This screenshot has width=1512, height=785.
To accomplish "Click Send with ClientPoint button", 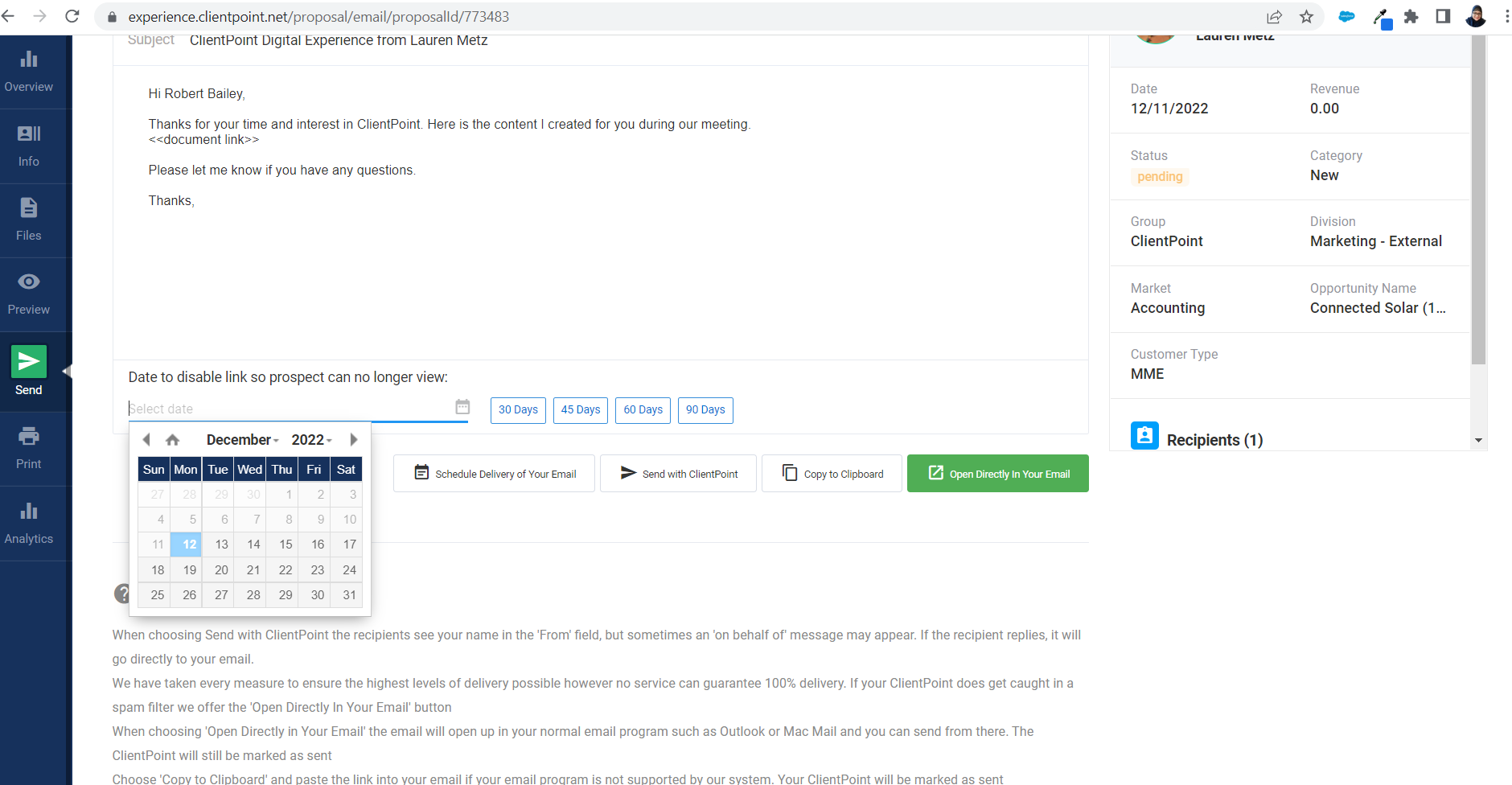I will pos(678,473).
